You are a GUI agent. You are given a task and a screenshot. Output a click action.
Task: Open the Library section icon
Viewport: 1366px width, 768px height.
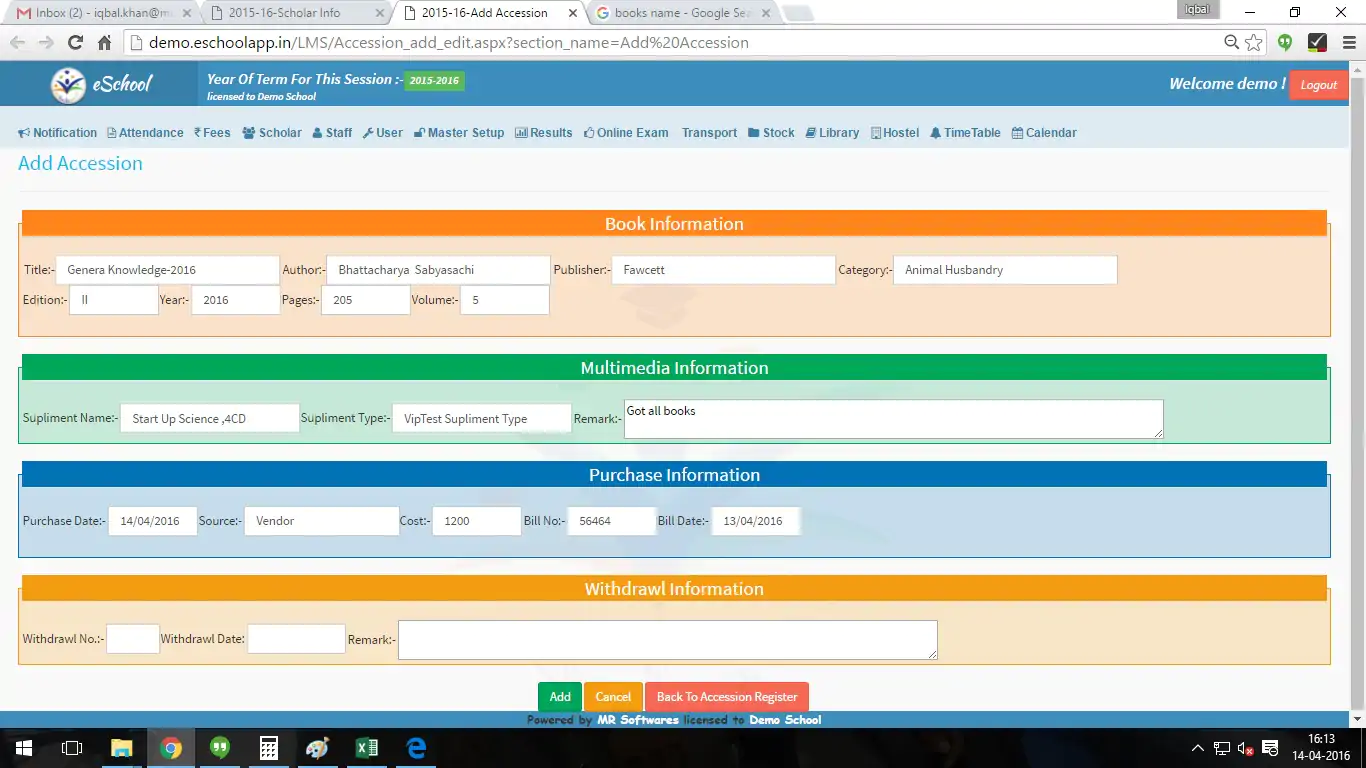(812, 132)
